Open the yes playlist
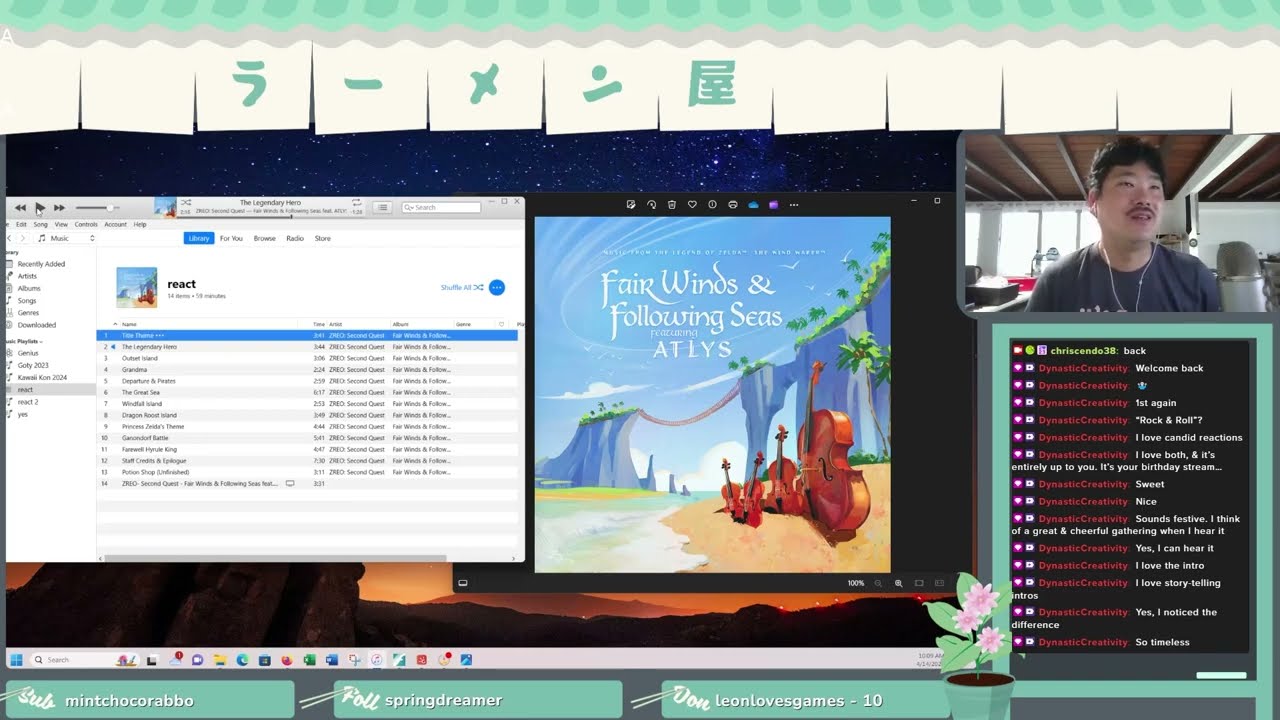This screenshot has height=720, width=1280. (23, 414)
